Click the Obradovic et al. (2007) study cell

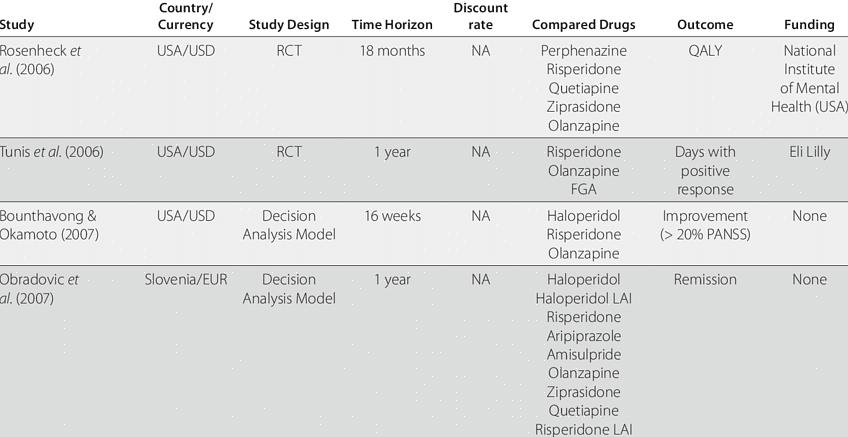coord(40,289)
